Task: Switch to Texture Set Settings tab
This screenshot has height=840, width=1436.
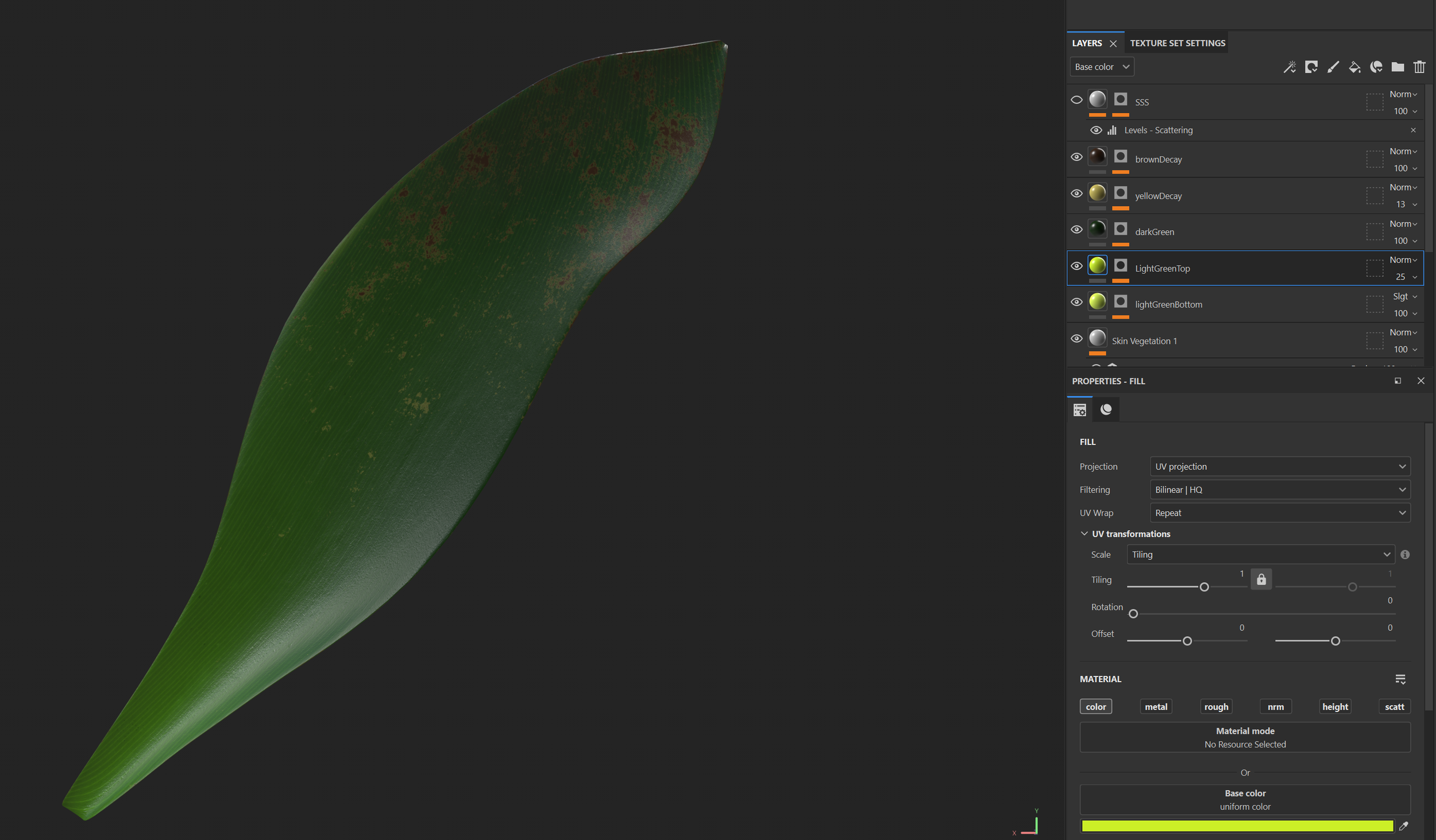Action: [x=1178, y=43]
